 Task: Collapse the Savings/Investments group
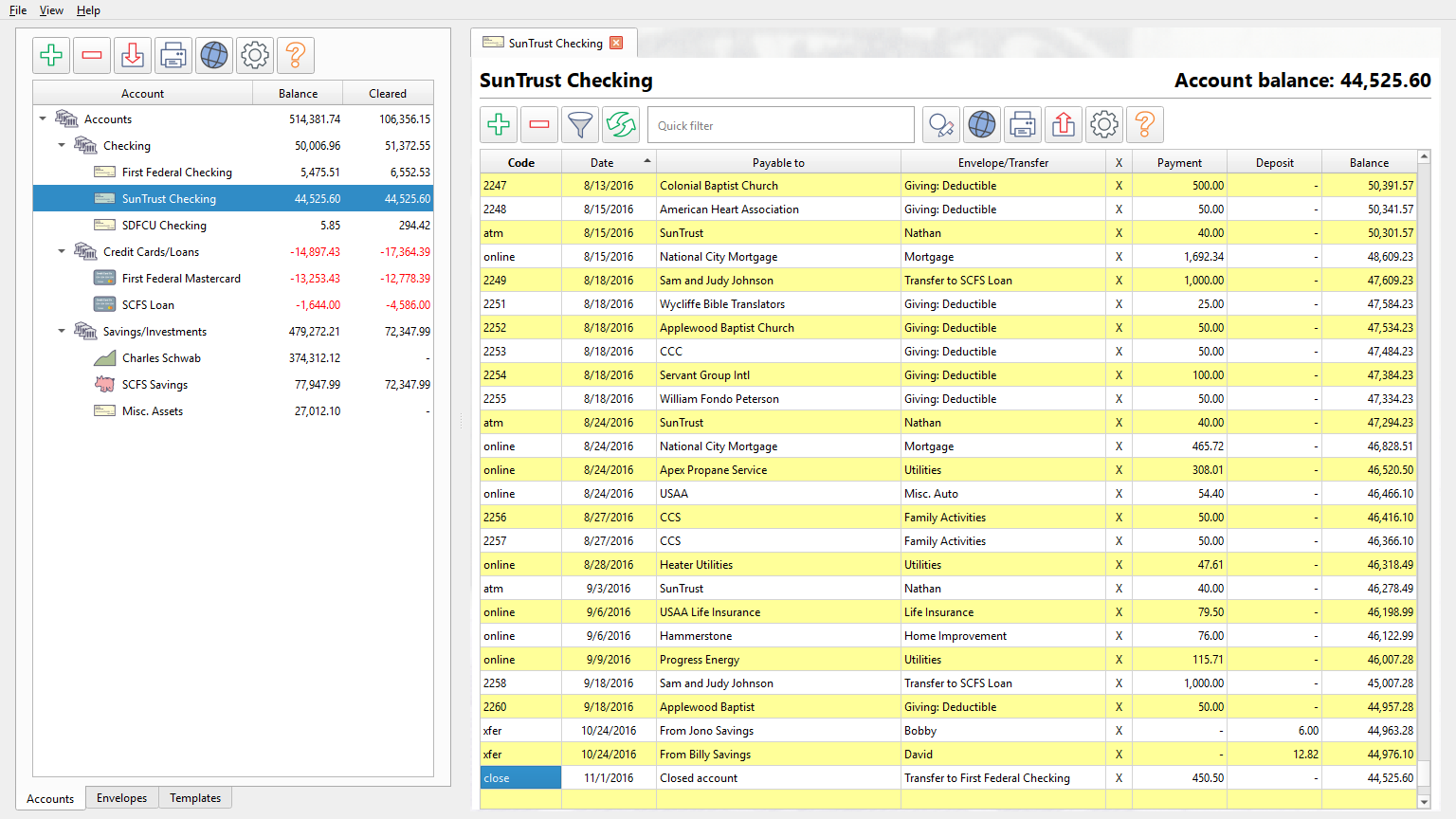pos(62,331)
